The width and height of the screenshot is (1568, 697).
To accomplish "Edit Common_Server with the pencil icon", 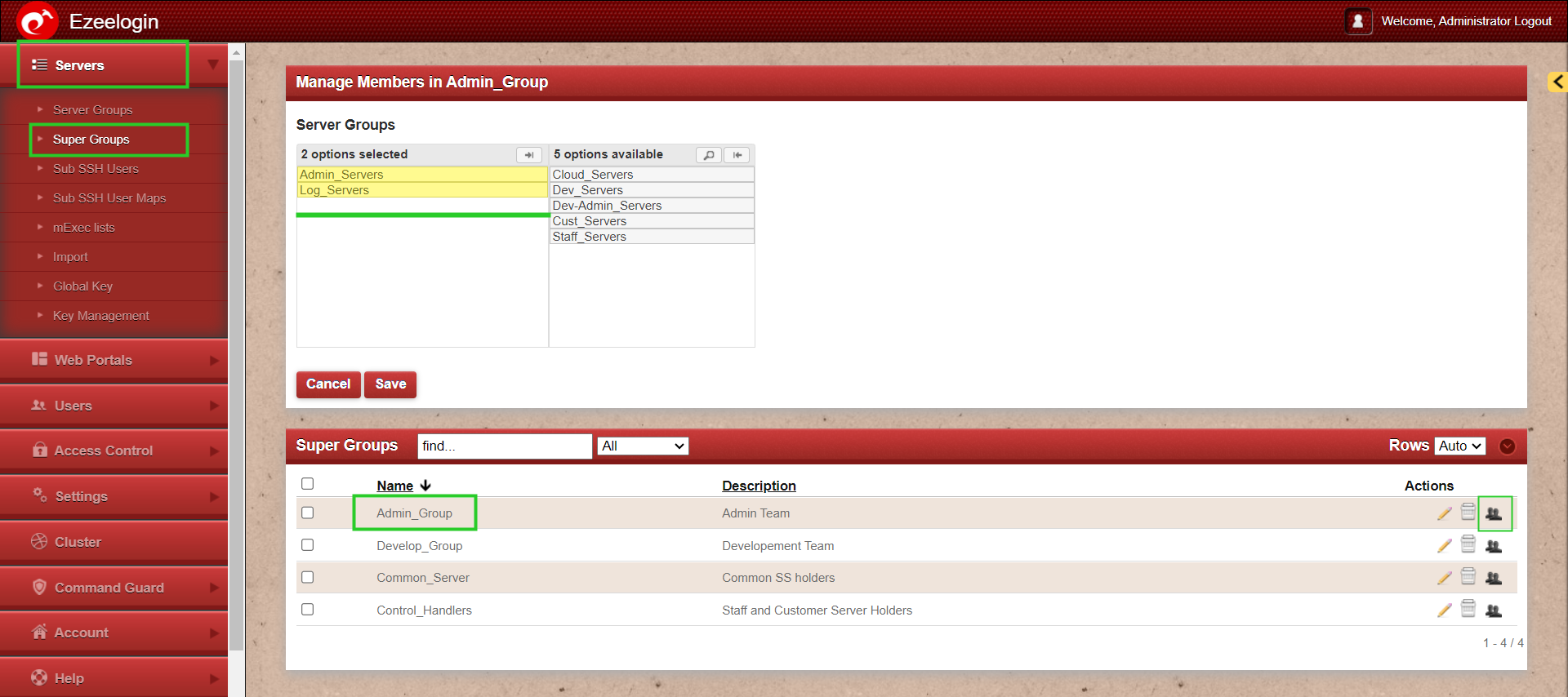I will click(1445, 578).
